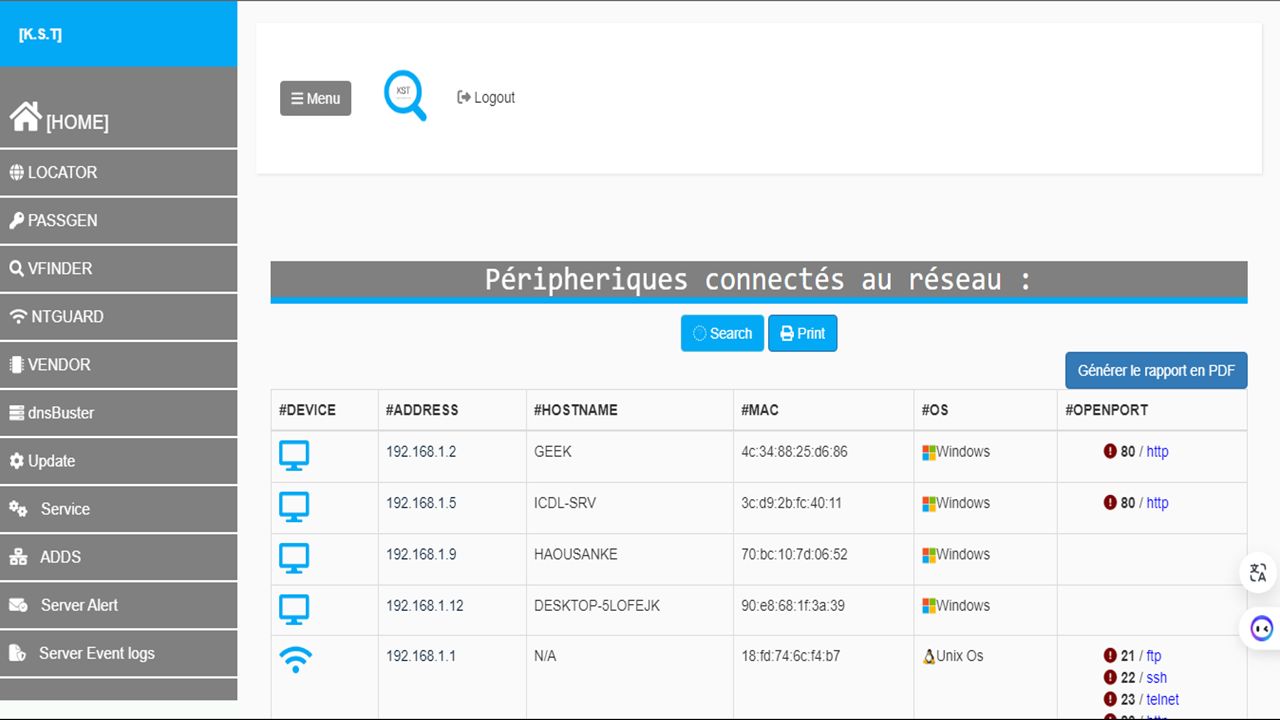Toggle the Menu button
This screenshot has width=1280, height=720.
315,98
